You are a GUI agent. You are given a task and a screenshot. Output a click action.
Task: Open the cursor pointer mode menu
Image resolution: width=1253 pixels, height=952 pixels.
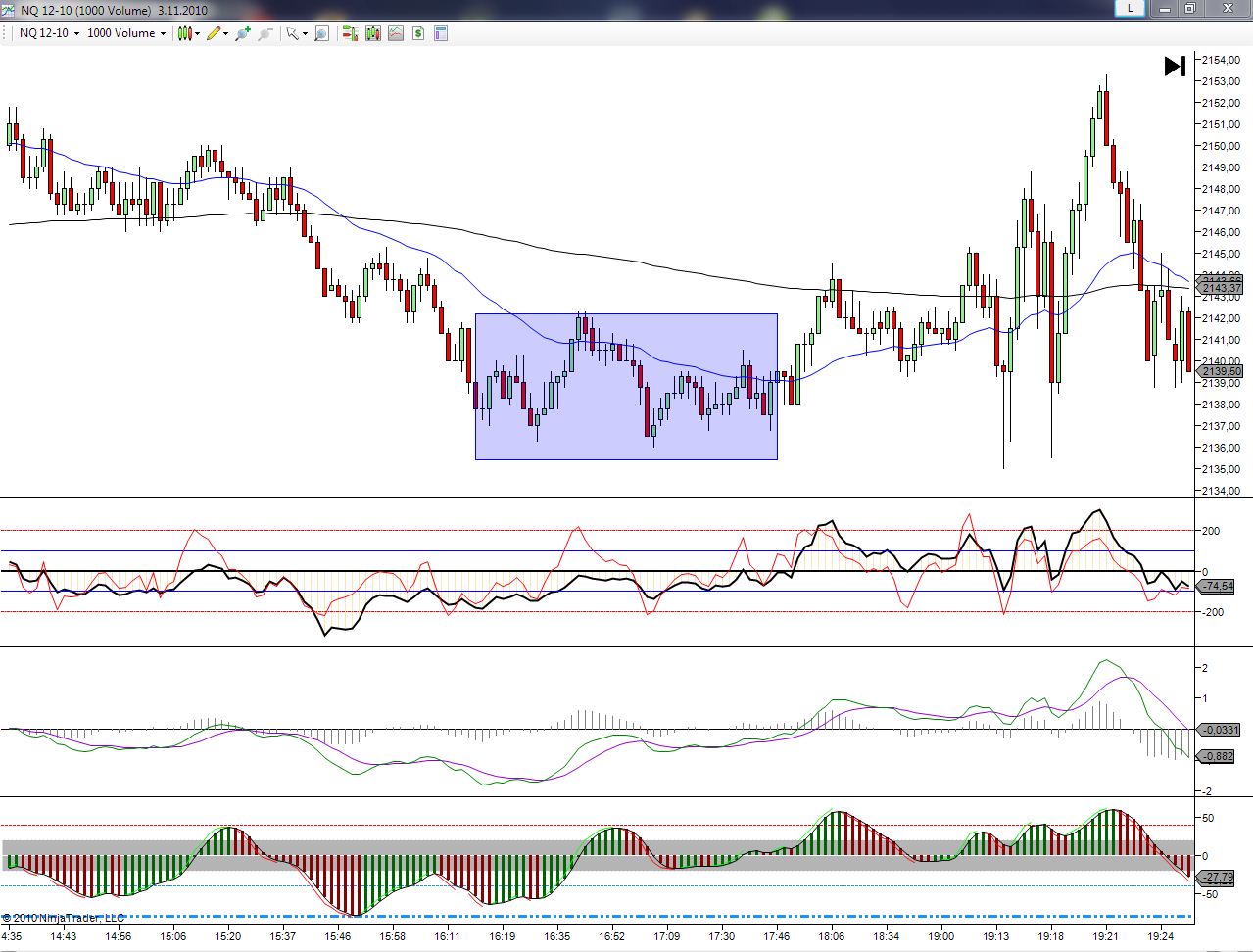pyautogui.click(x=296, y=33)
